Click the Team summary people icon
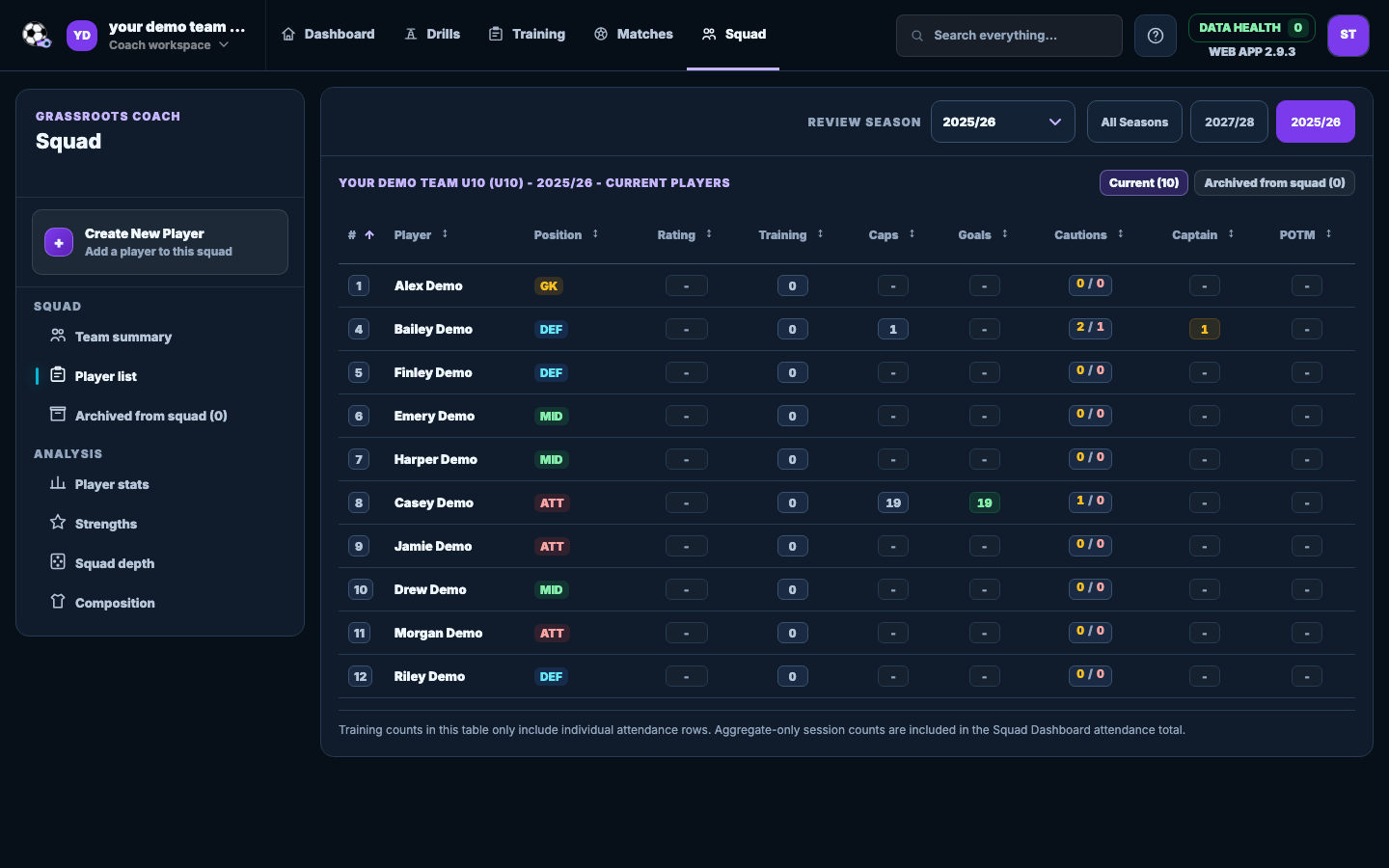This screenshot has width=1389, height=868. (58, 336)
